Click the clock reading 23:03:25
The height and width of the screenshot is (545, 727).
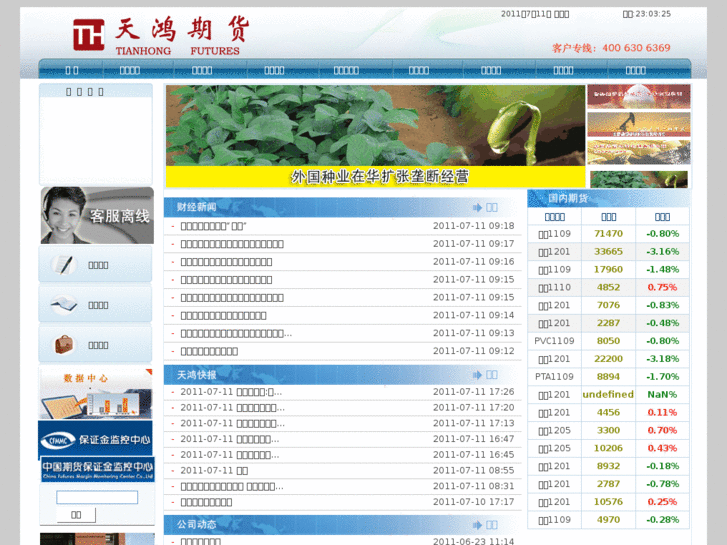click(x=653, y=14)
